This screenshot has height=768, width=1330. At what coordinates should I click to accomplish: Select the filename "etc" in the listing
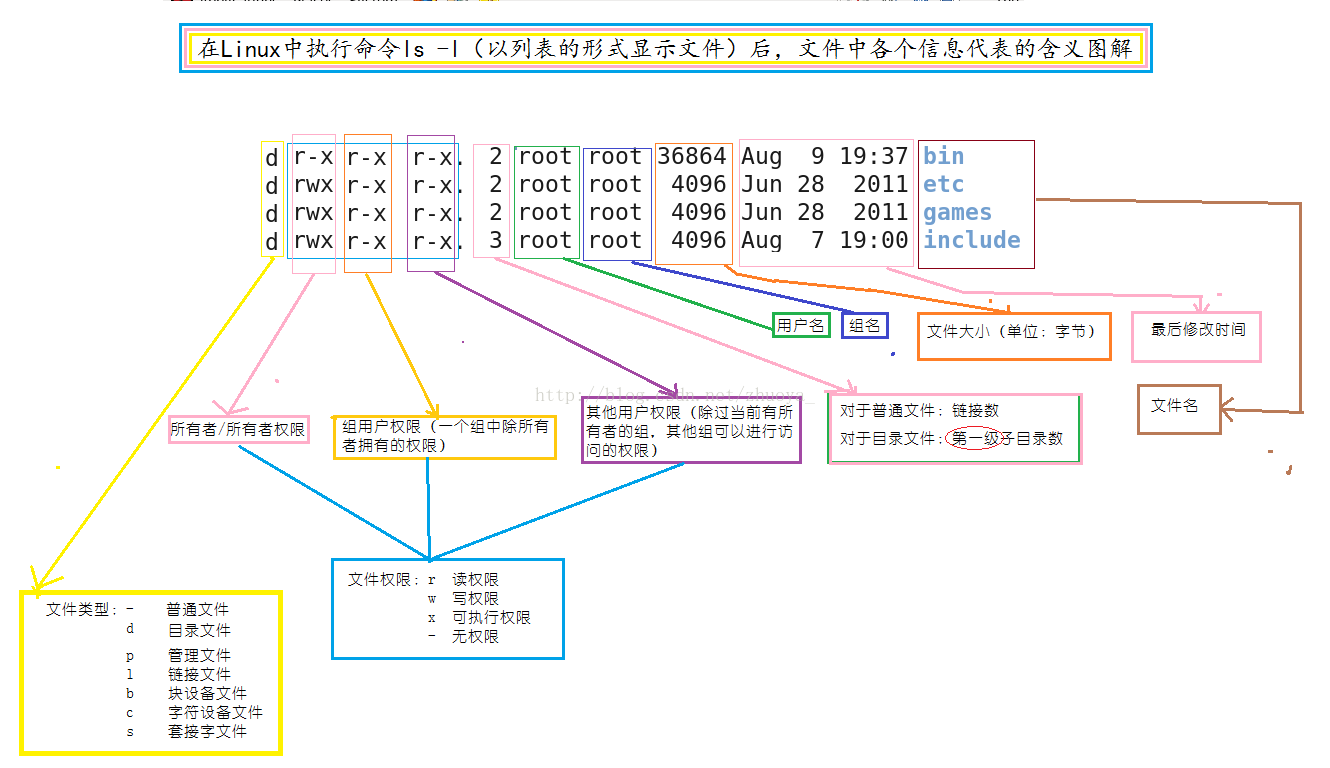945,184
